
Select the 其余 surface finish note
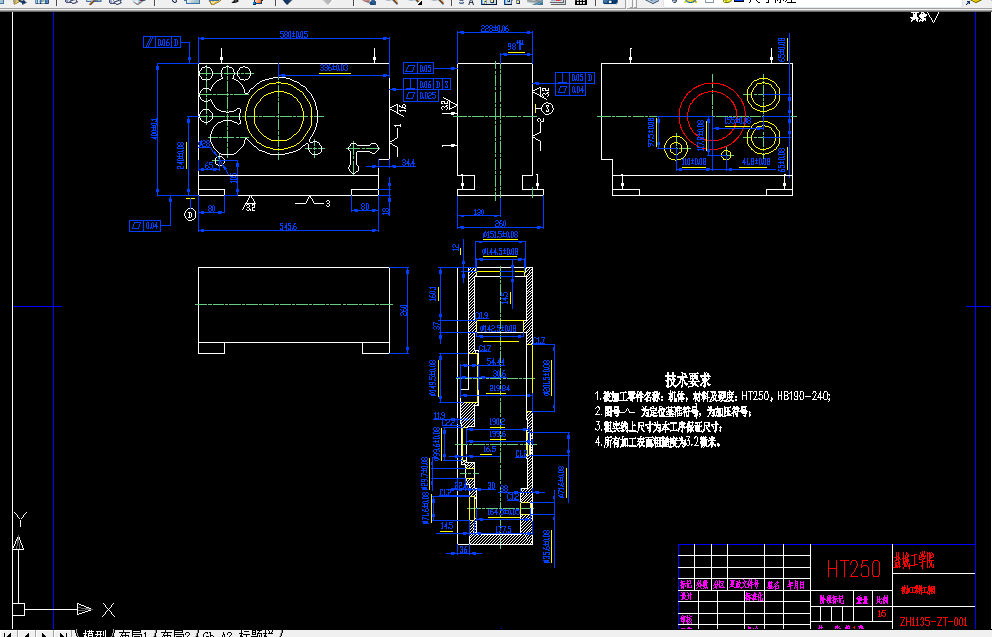[924, 17]
